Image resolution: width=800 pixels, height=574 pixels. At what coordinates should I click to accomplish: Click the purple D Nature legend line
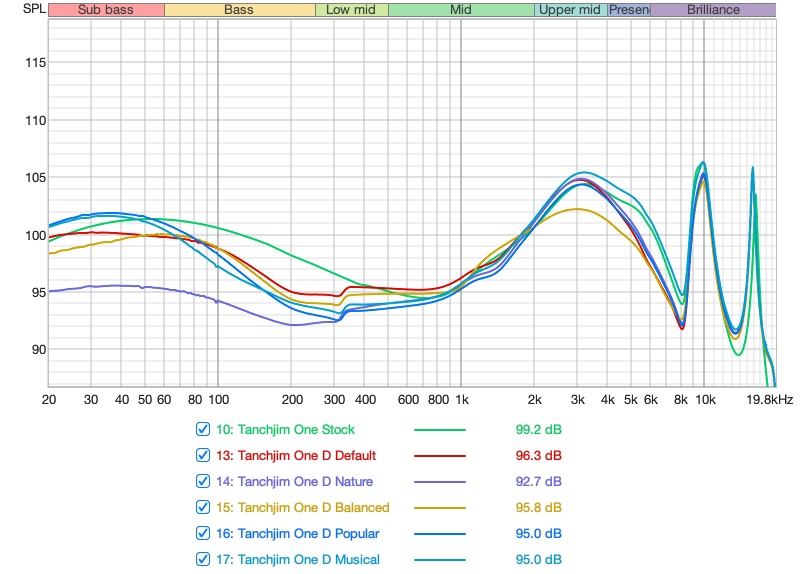pyautogui.click(x=440, y=482)
